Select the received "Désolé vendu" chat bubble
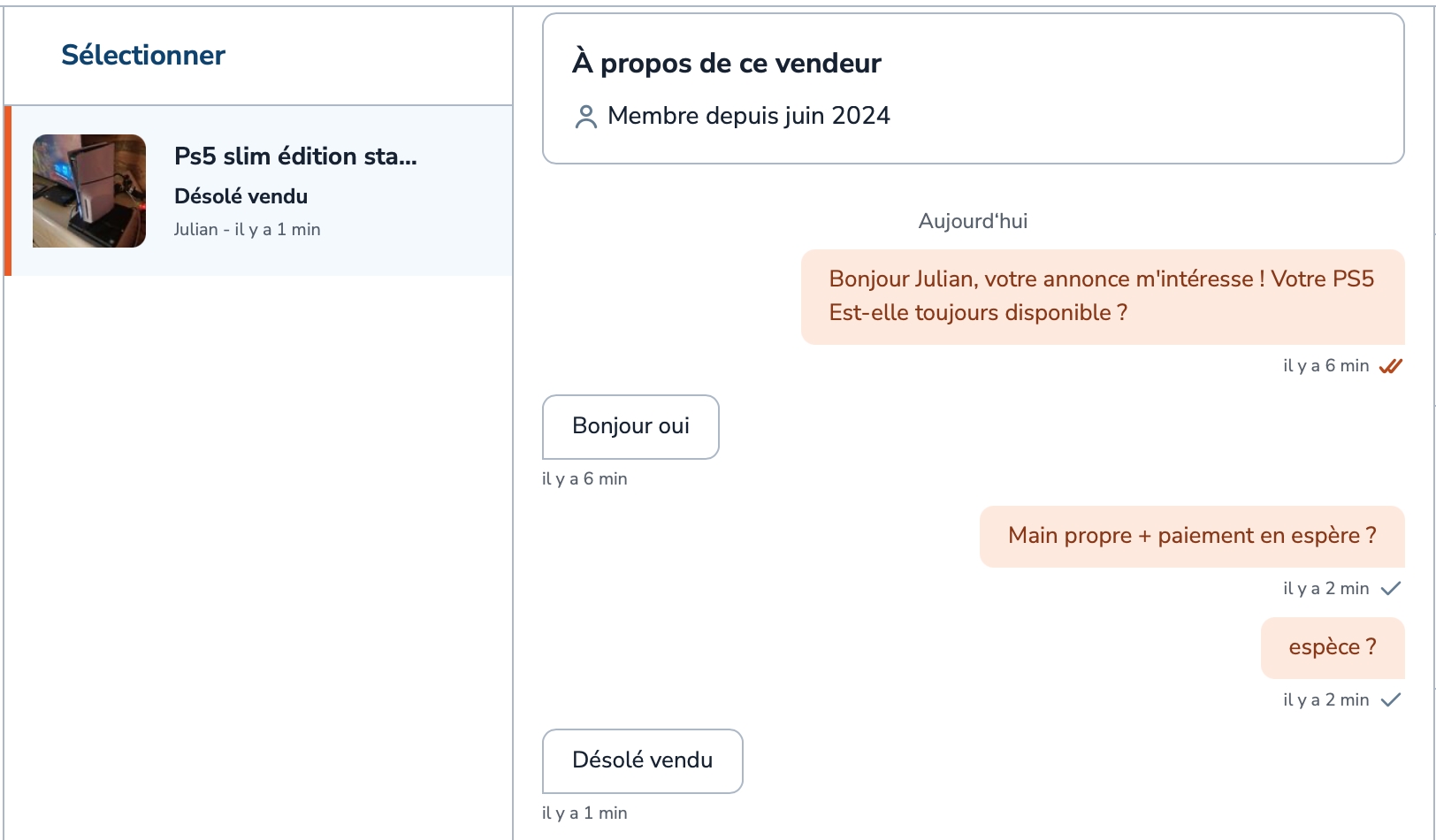 coord(642,761)
